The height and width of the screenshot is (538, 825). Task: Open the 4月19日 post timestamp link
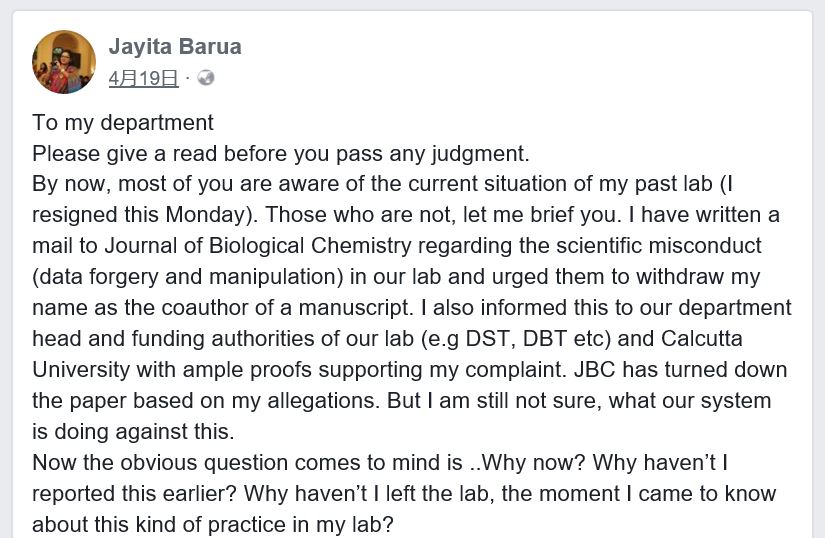pyautogui.click(x=144, y=78)
